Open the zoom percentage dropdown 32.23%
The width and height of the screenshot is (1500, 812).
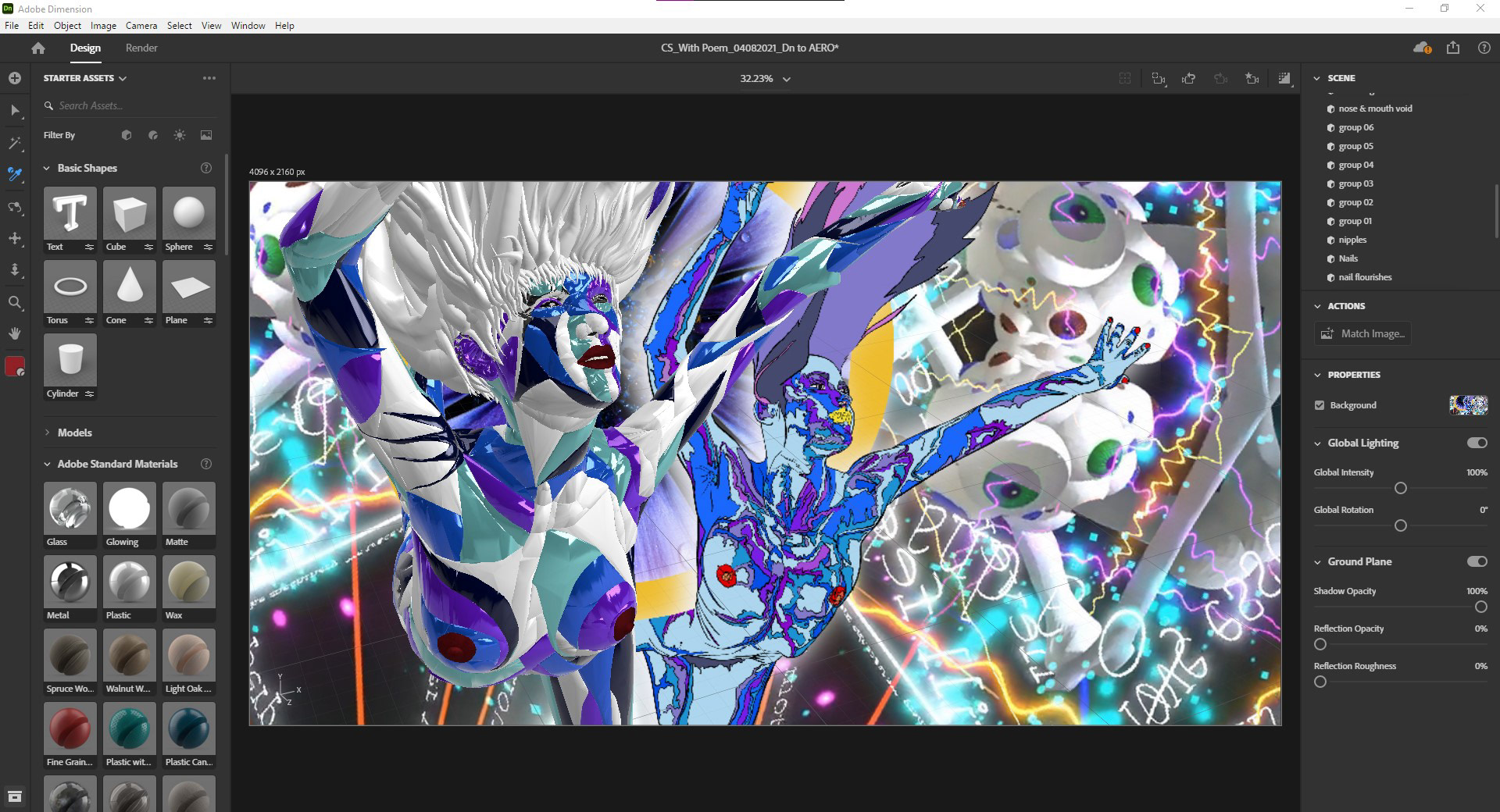(765, 79)
